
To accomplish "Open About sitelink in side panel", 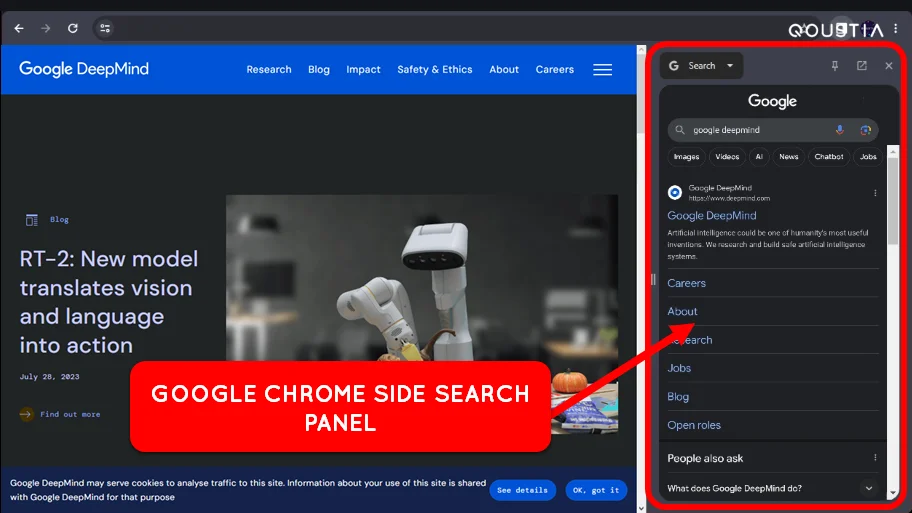I will click(682, 311).
